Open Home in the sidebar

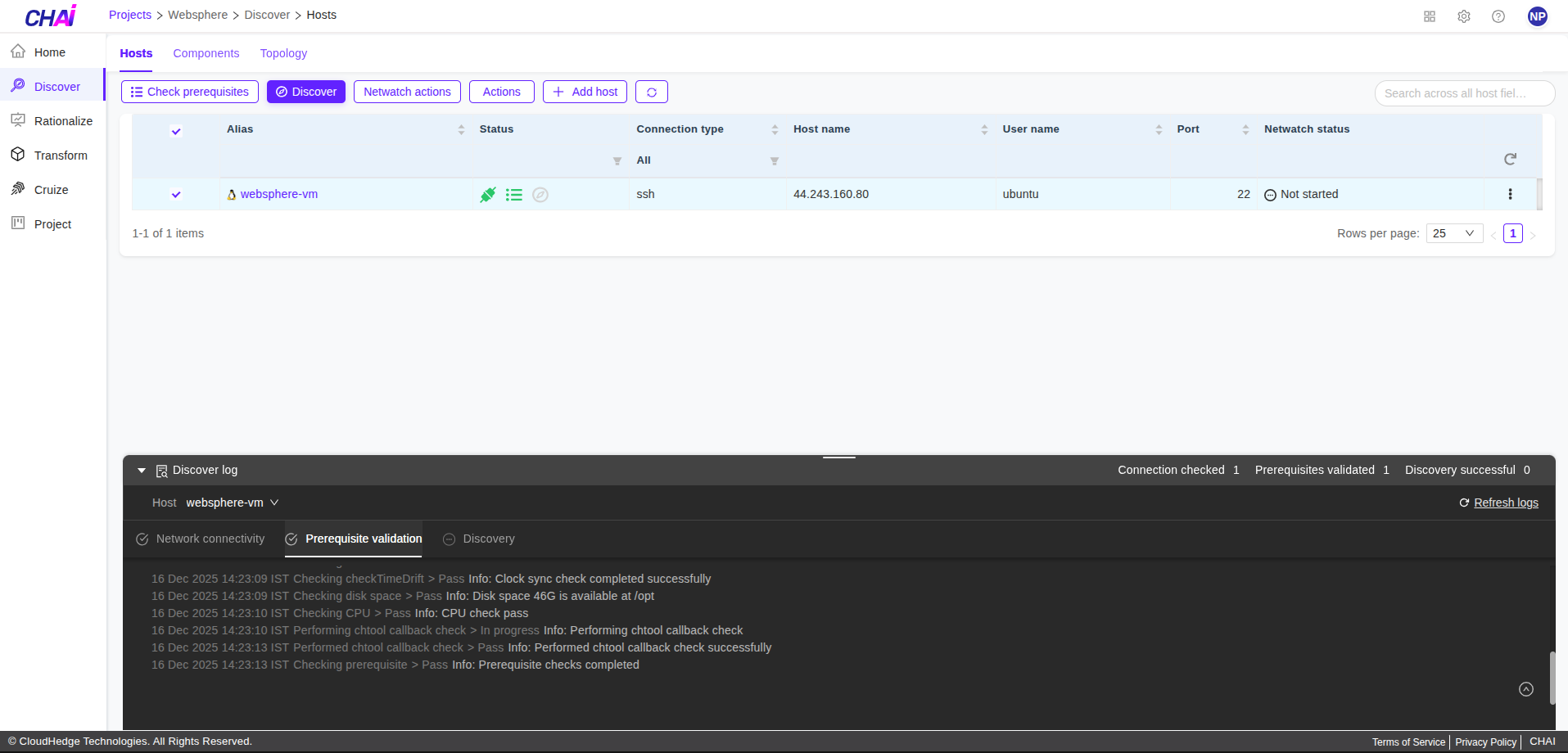tap(52, 52)
